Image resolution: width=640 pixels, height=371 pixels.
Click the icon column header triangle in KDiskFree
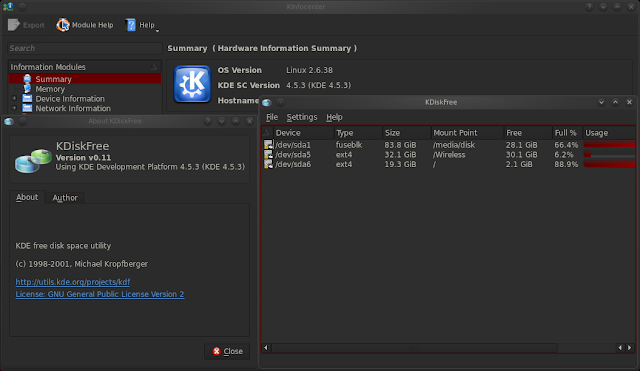[267, 133]
